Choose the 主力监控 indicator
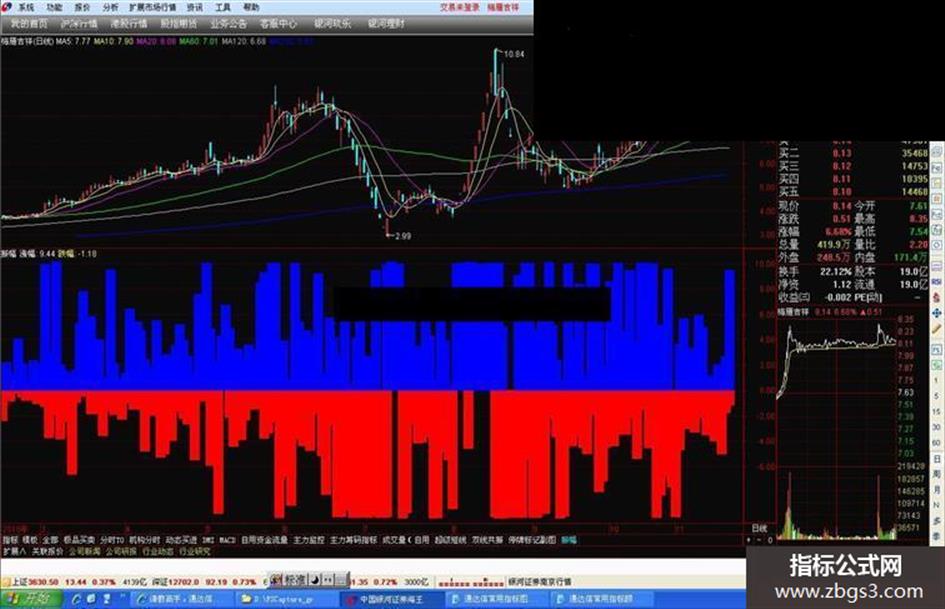 309,540
